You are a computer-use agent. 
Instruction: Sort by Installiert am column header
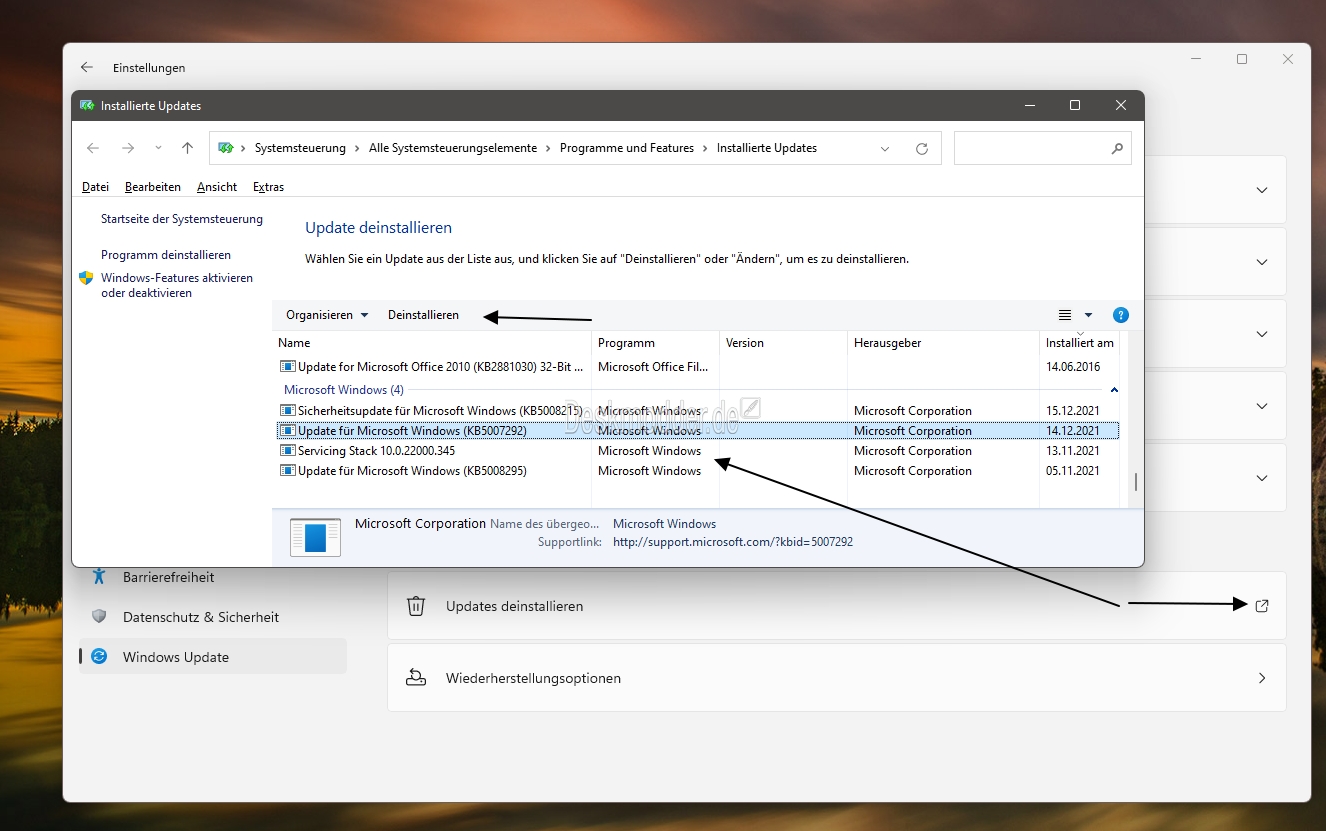[1079, 343]
